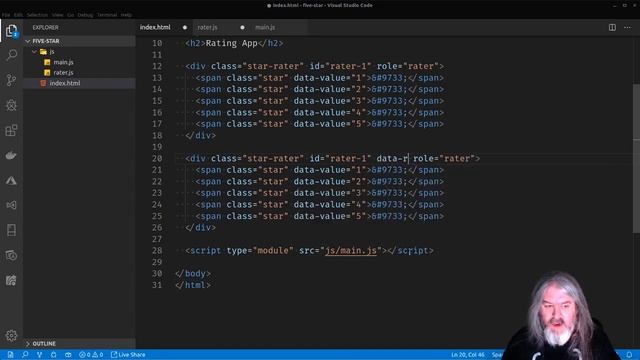Open the Debug view in activity bar

point(11,105)
